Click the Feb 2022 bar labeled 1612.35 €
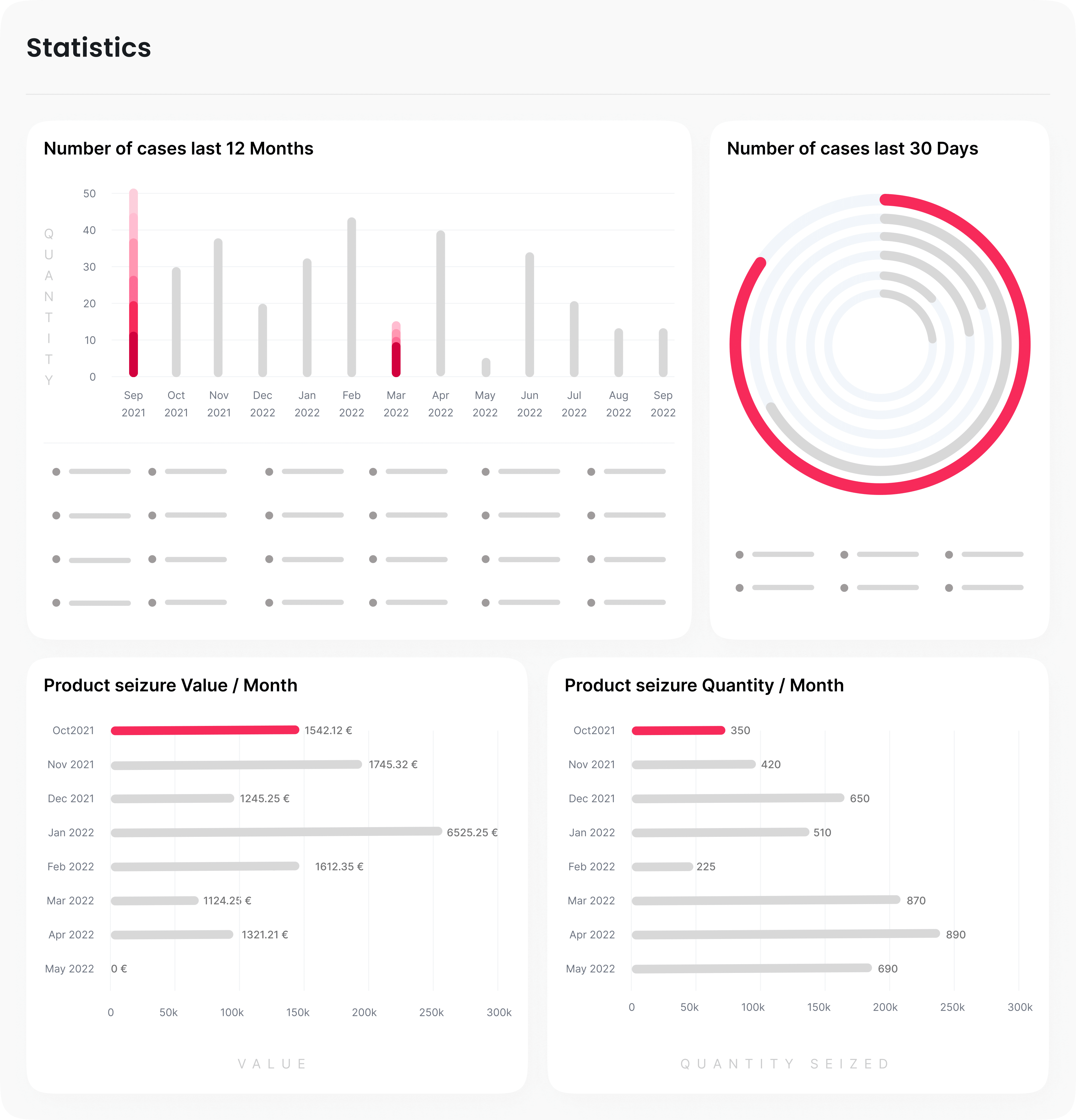Screen dimensions: 1076x1120 [205, 866]
